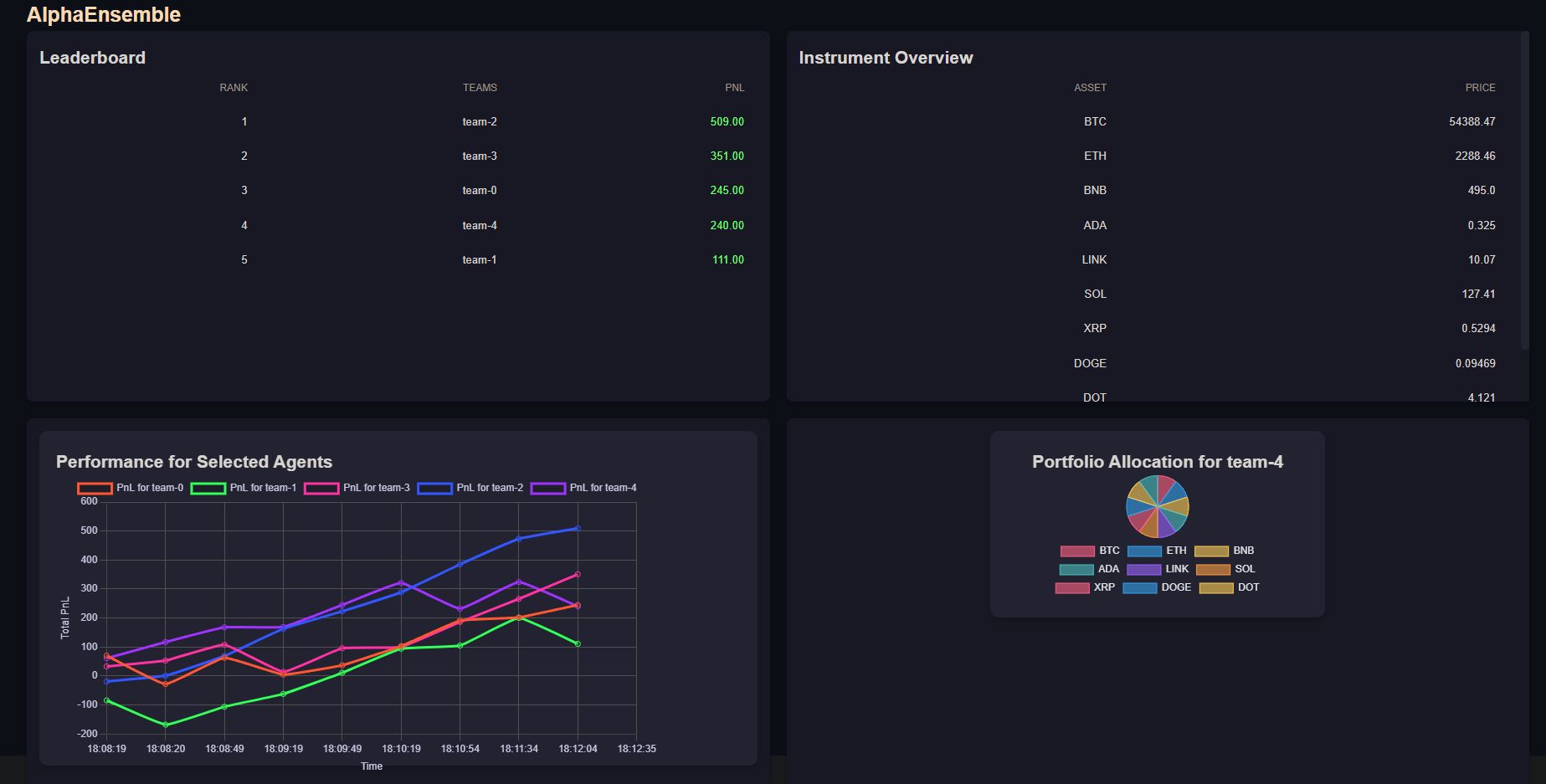The width and height of the screenshot is (1546, 784).
Task: Click the PNL column header
Action: point(734,88)
